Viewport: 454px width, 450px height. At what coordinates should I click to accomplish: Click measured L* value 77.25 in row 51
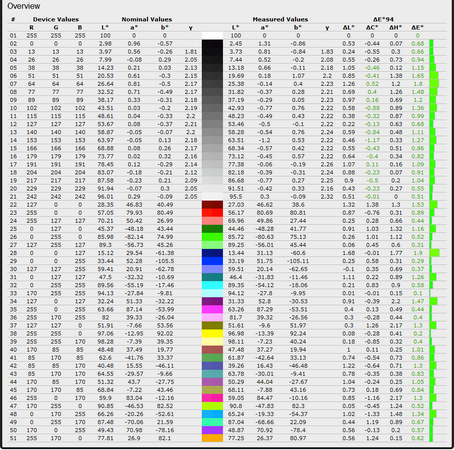coord(236,438)
